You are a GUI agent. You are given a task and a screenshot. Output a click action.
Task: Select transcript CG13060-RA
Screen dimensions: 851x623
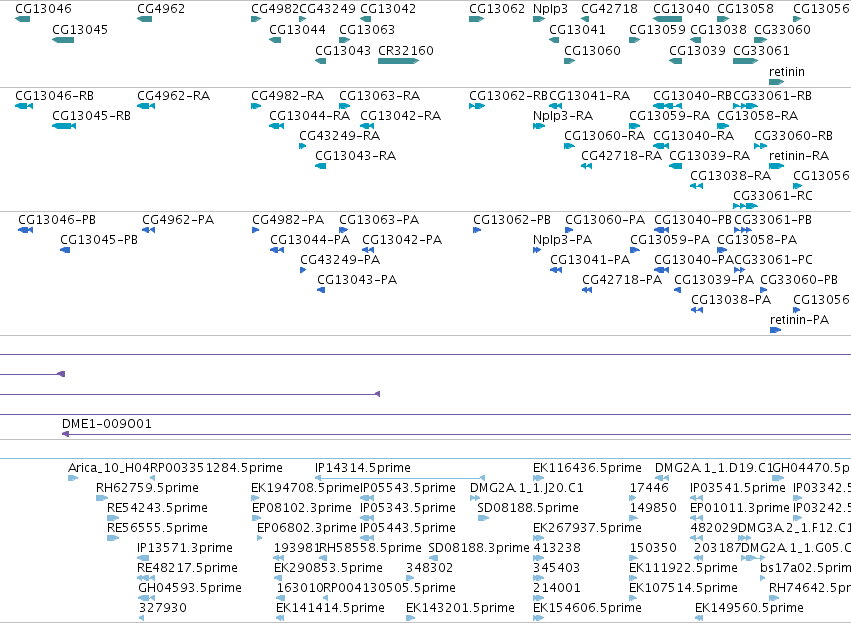(x=605, y=136)
